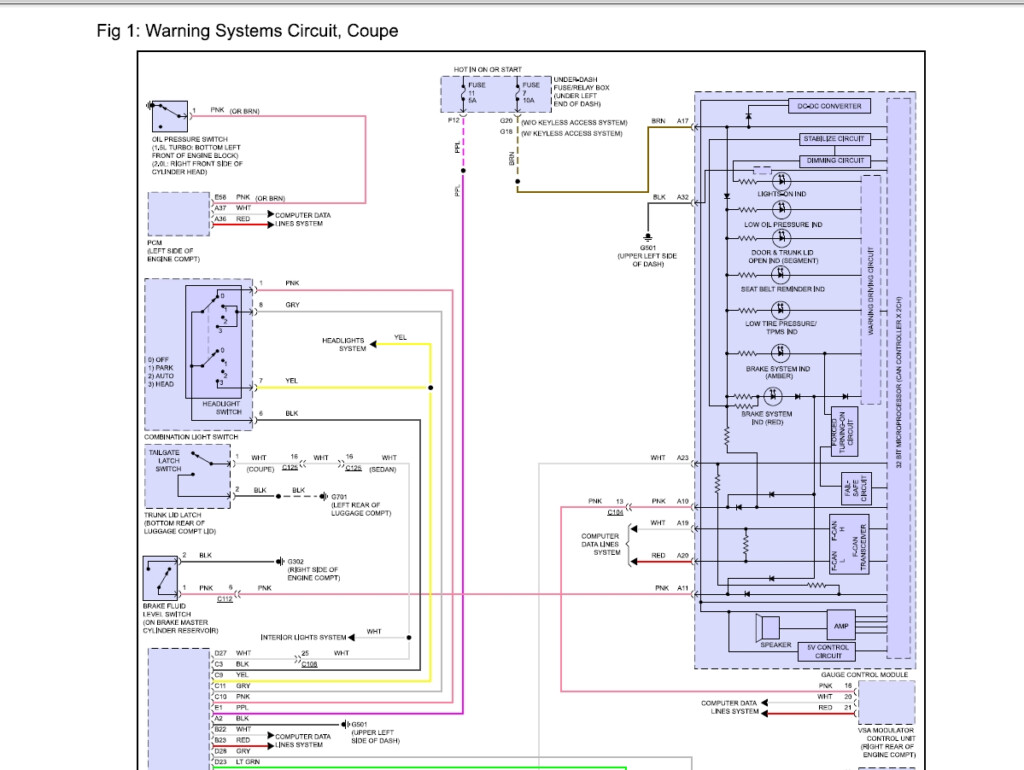Screen dimensions: 1024x770
Task: Select the 'W/ KEYLESS ACCESS SYSTEM' note
Action: point(571,133)
